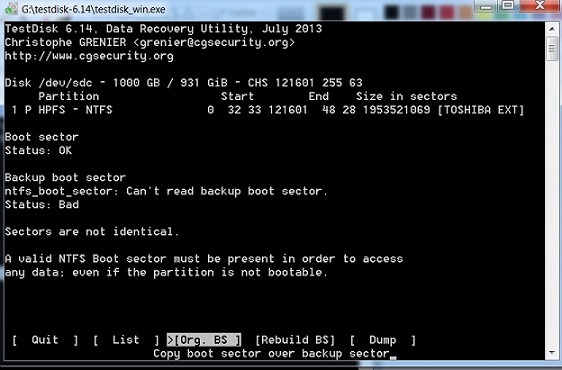Minimize the testdisk_win.exe window
This screenshot has width=562, height=370.
click(486, 6)
